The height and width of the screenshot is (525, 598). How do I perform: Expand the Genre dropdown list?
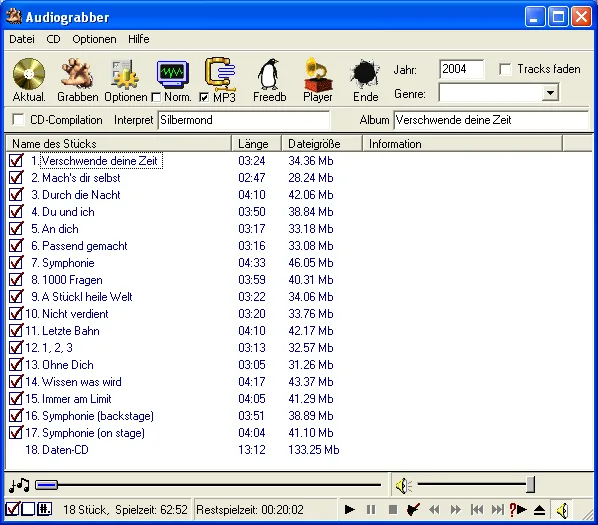click(550, 93)
